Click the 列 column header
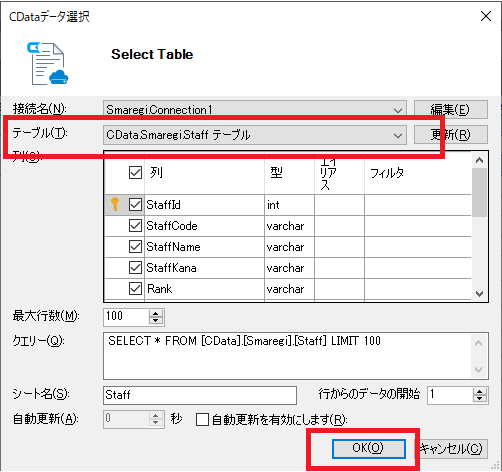This screenshot has height=472, width=502. pos(204,173)
